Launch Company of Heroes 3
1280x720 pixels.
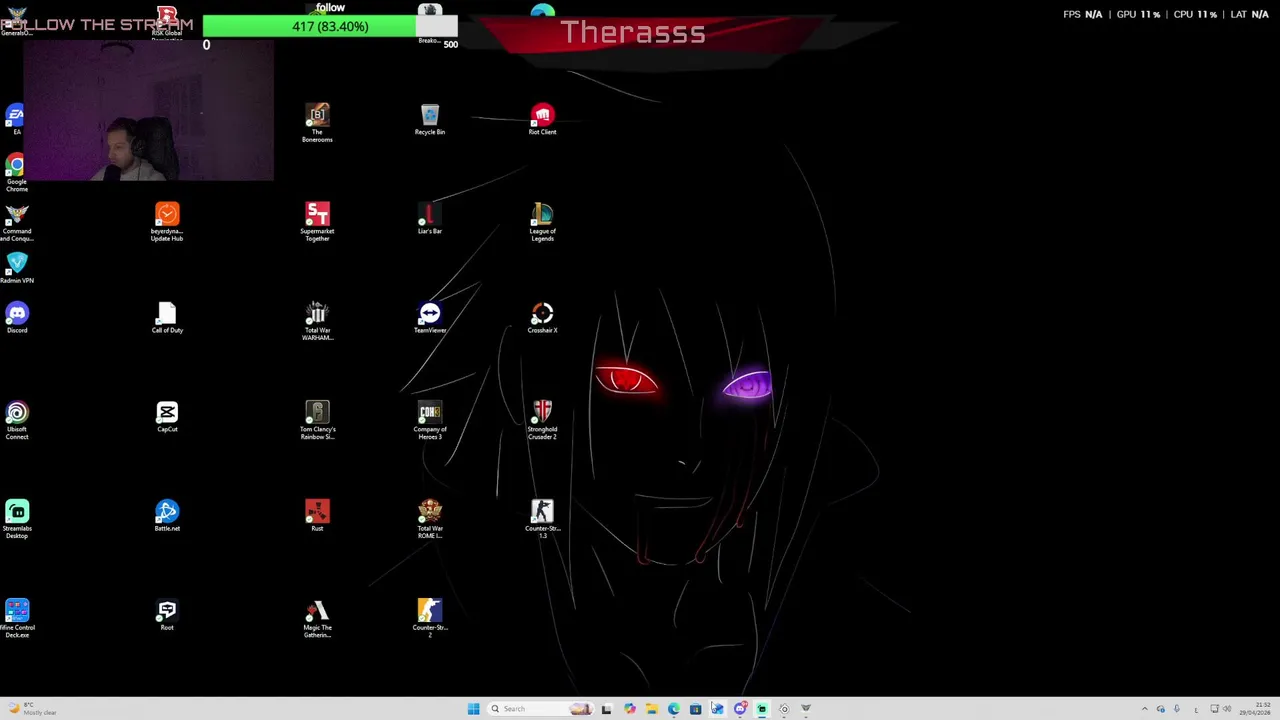coord(430,420)
